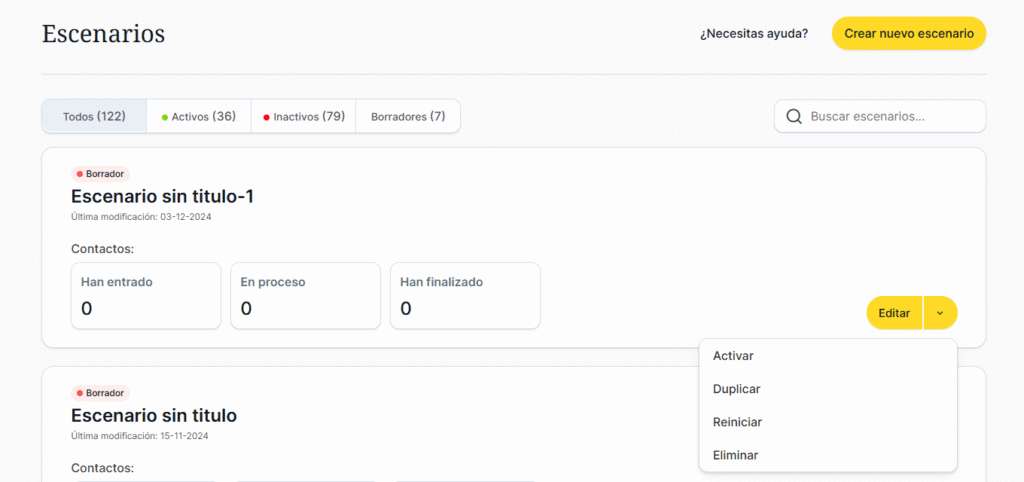Open the ¿Necesitas ayuda? link
Viewport: 1024px width, 482px height.
(754, 34)
